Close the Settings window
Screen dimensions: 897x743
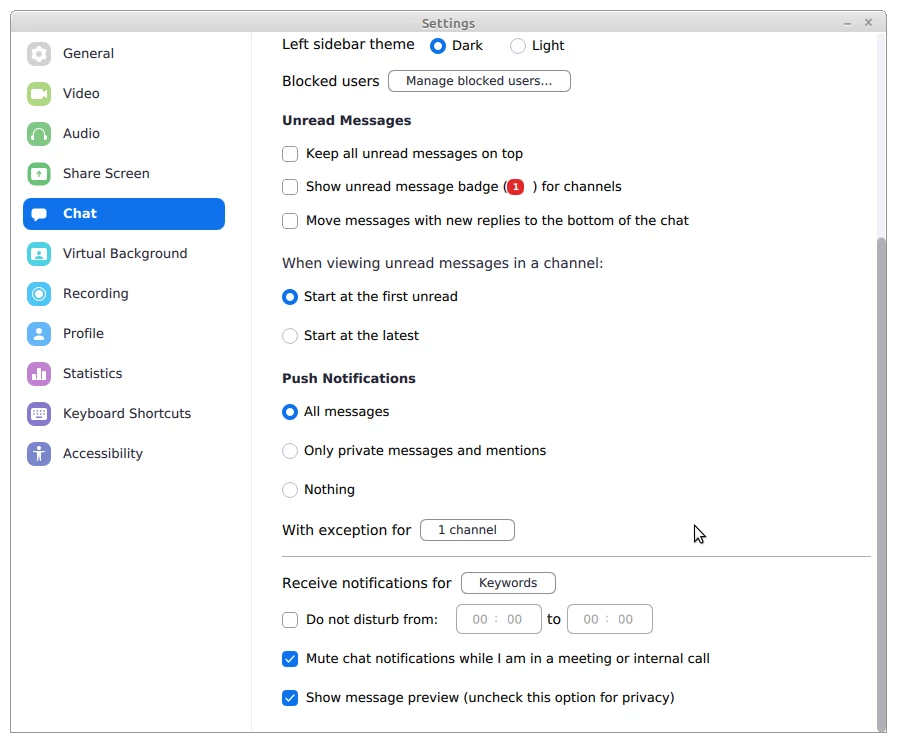pyautogui.click(x=868, y=22)
